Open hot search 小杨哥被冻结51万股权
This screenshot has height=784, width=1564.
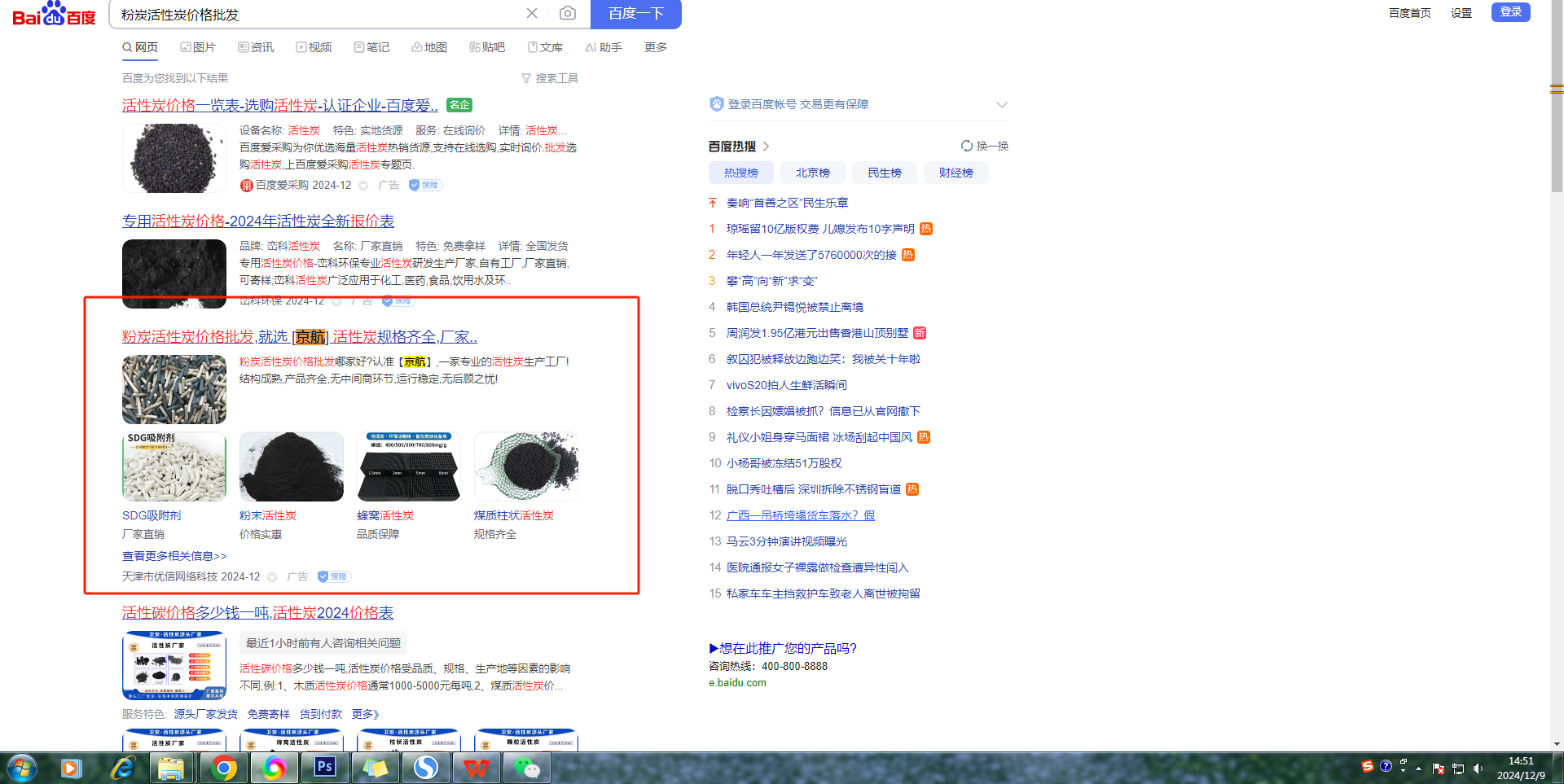[x=784, y=463]
